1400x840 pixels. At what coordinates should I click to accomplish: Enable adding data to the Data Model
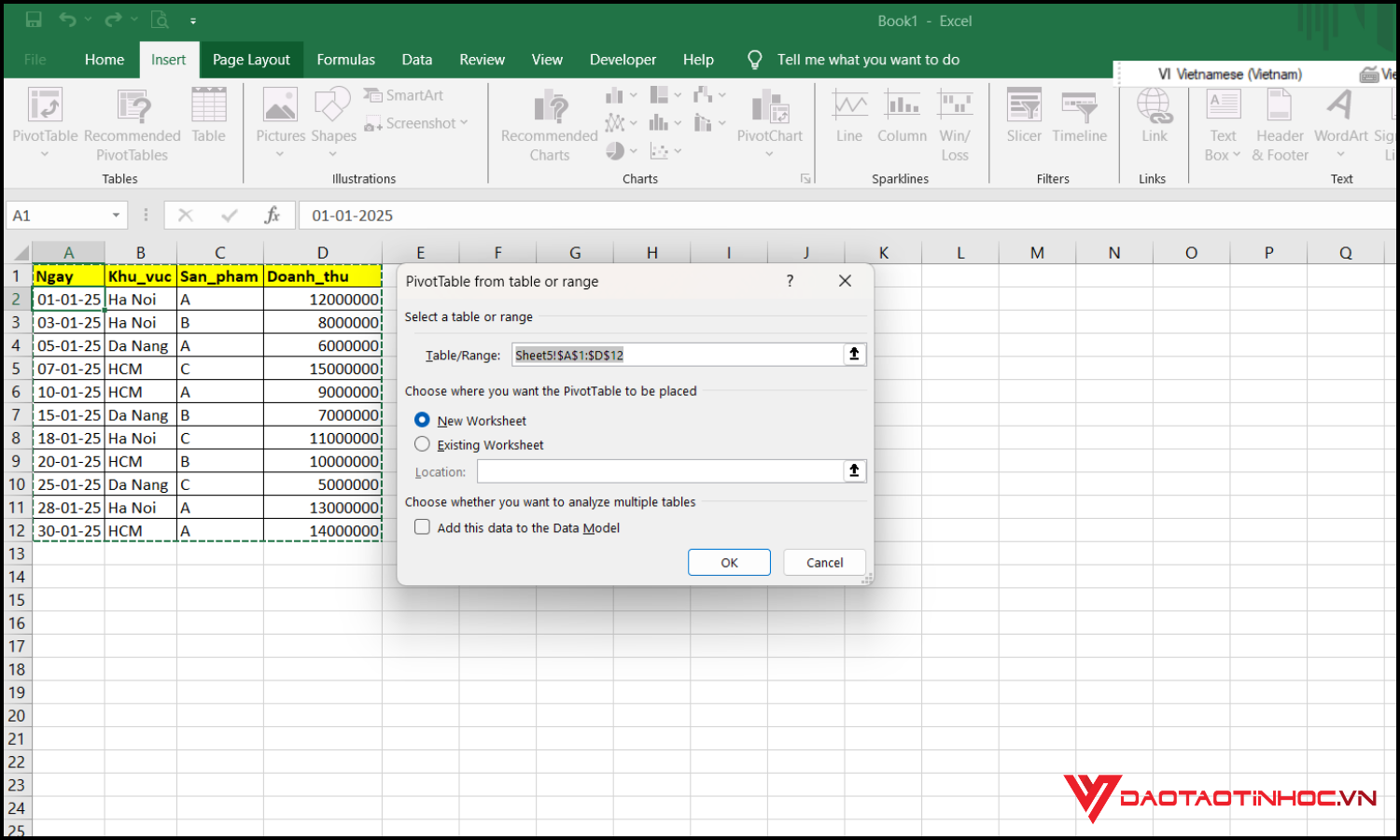(x=422, y=526)
